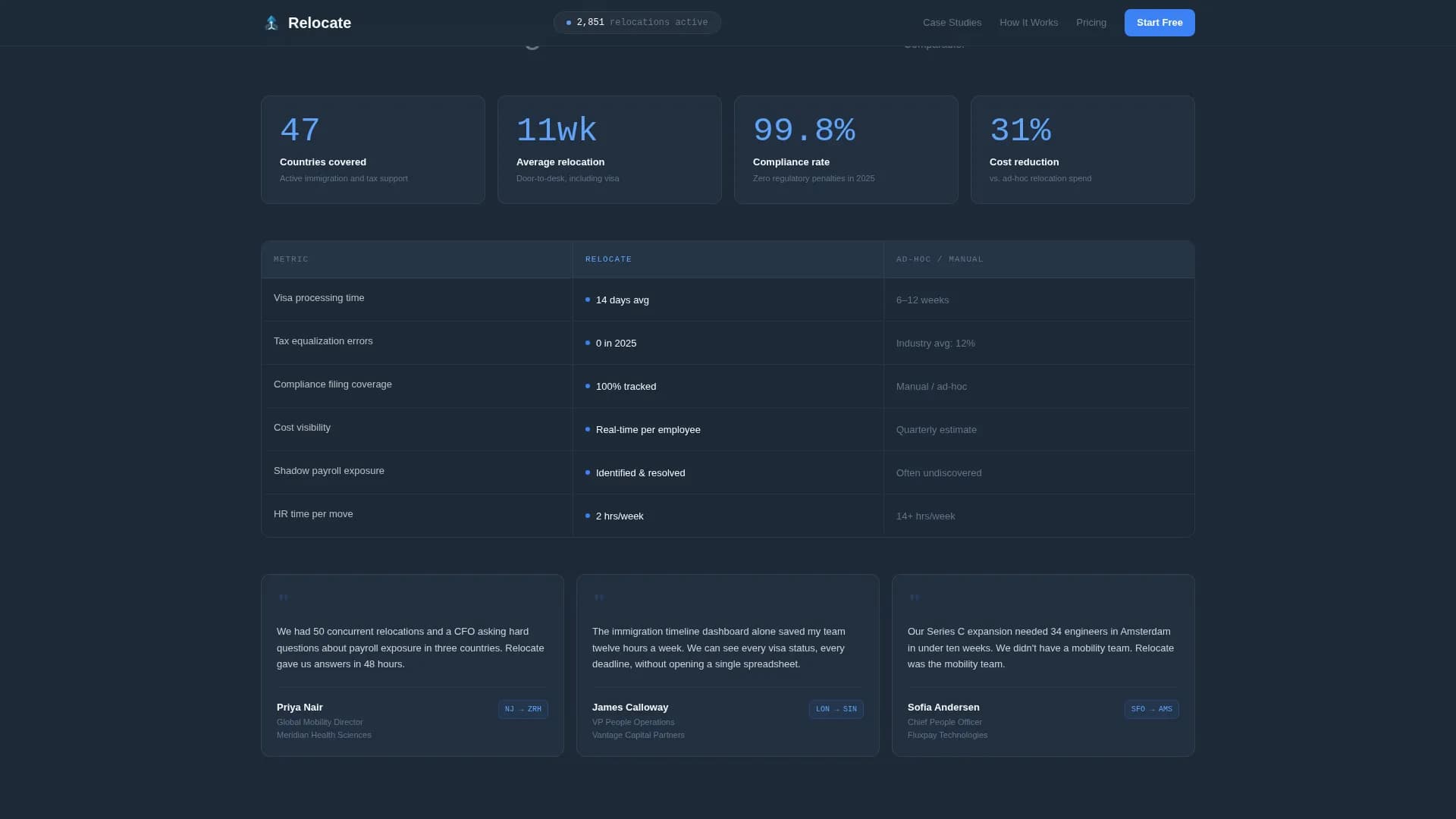Select the Compliance filing coverage row label
Viewport: 1456px width, 819px height.
[x=332, y=384]
